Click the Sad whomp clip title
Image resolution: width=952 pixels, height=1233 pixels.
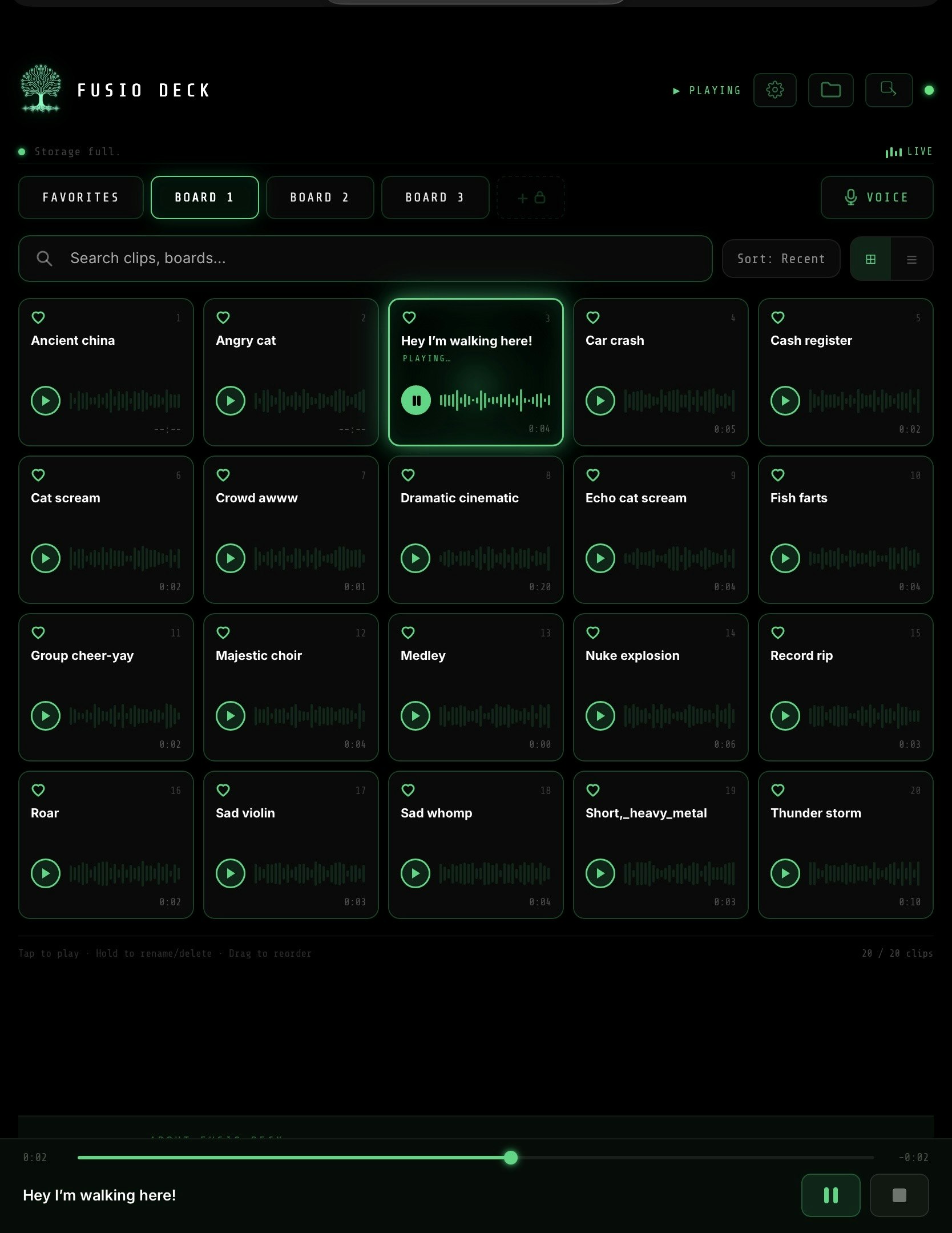click(x=436, y=813)
